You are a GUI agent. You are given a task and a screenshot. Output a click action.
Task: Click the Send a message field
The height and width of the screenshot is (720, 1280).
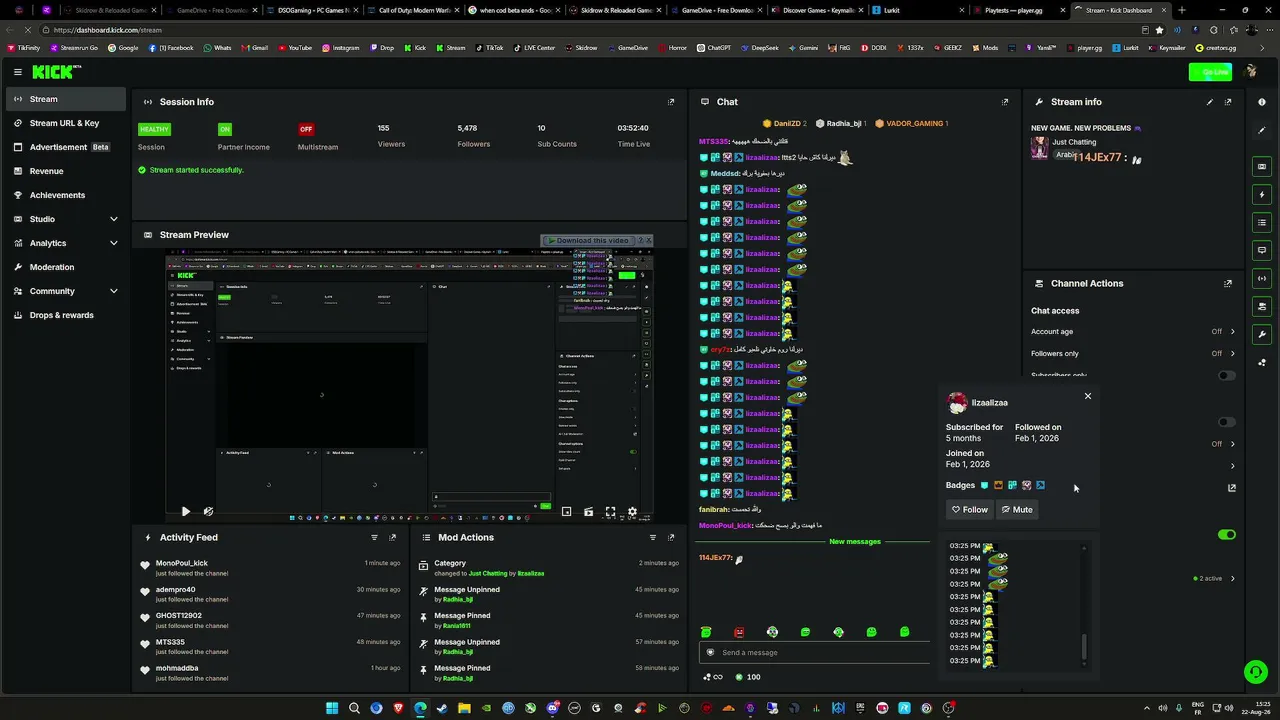click(x=815, y=653)
